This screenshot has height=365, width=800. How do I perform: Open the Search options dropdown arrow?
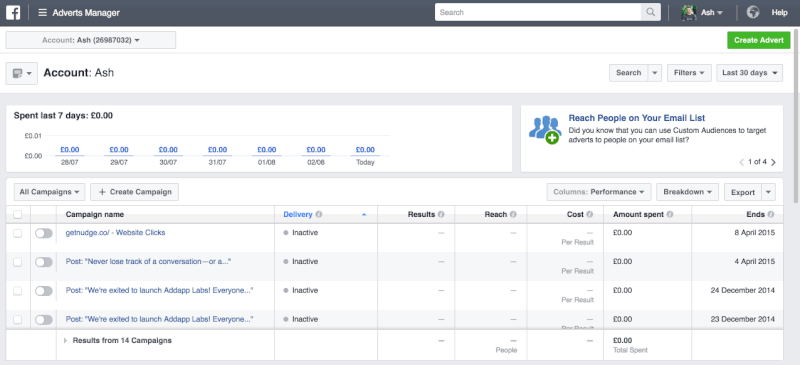(655, 73)
